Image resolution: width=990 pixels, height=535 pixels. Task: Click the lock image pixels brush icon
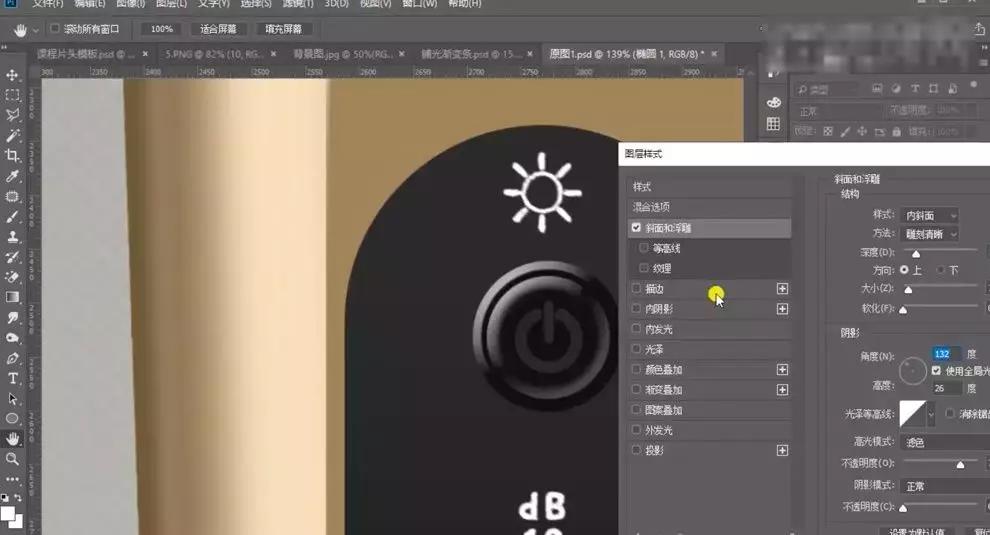point(845,131)
